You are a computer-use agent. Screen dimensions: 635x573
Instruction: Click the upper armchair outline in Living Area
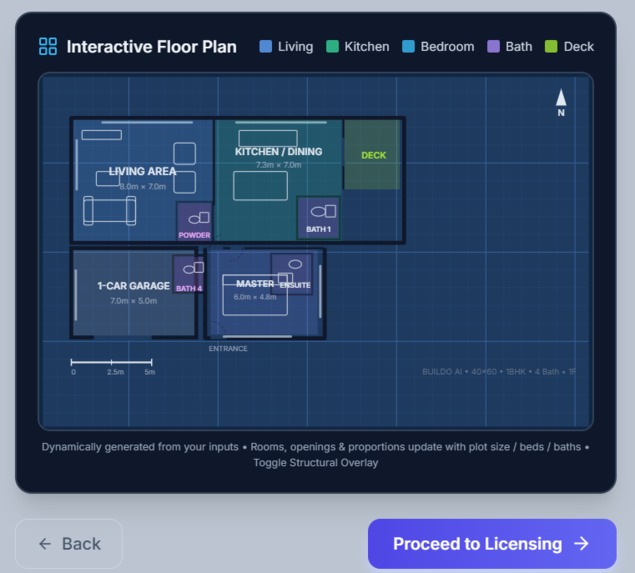pos(185,153)
